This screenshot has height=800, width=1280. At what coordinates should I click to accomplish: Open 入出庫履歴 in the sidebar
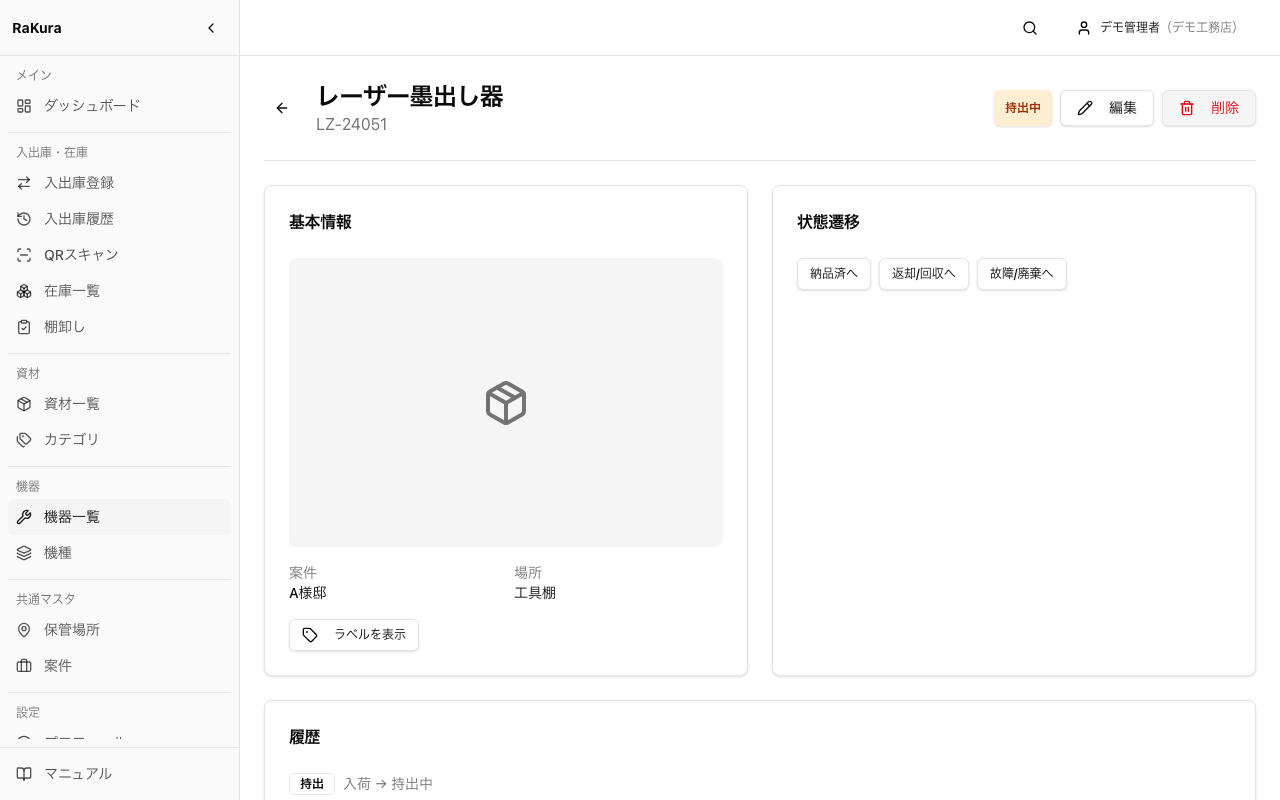pyautogui.click(x=119, y=219)
